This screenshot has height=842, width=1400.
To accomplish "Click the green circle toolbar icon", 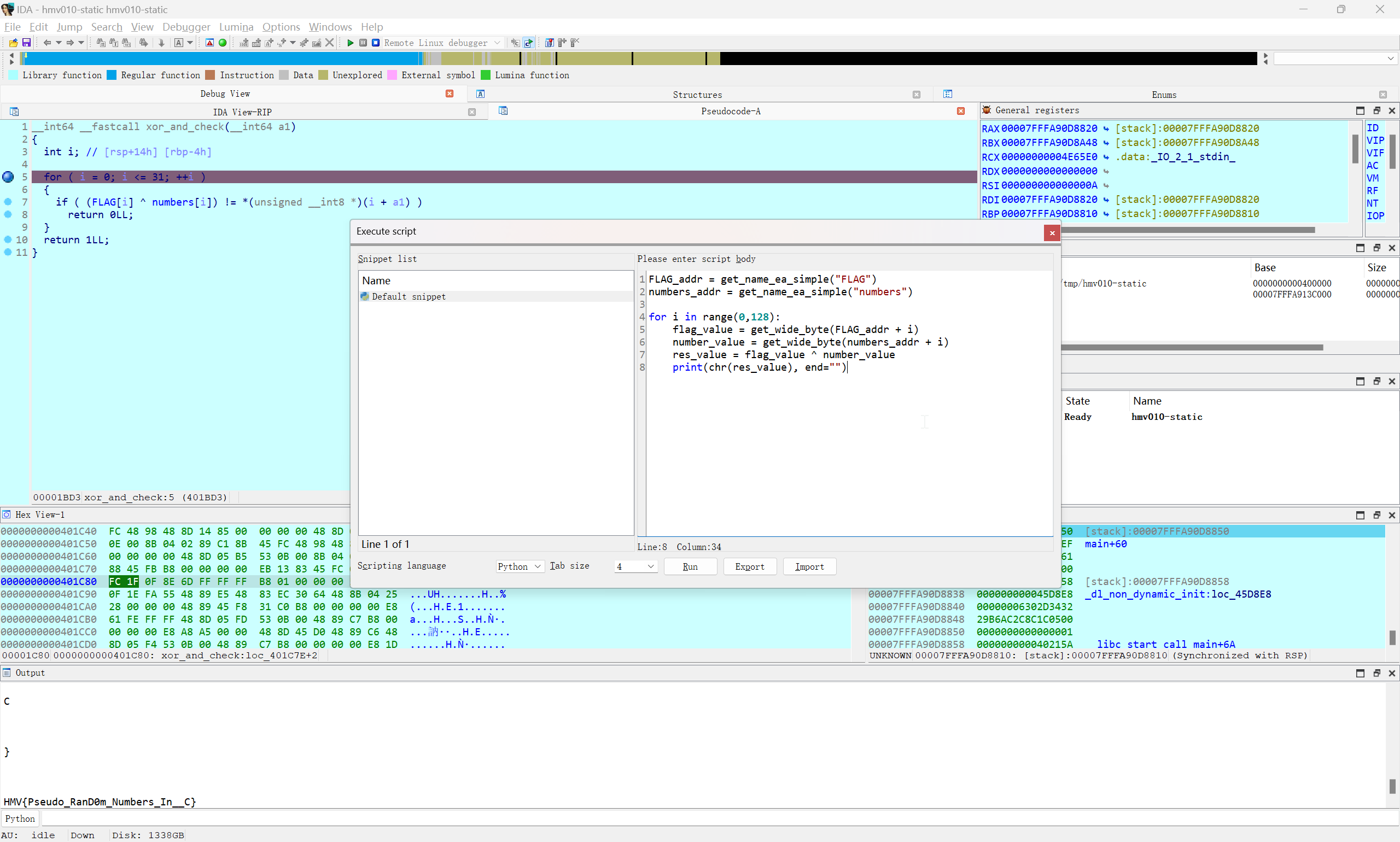I will point(223,43).
